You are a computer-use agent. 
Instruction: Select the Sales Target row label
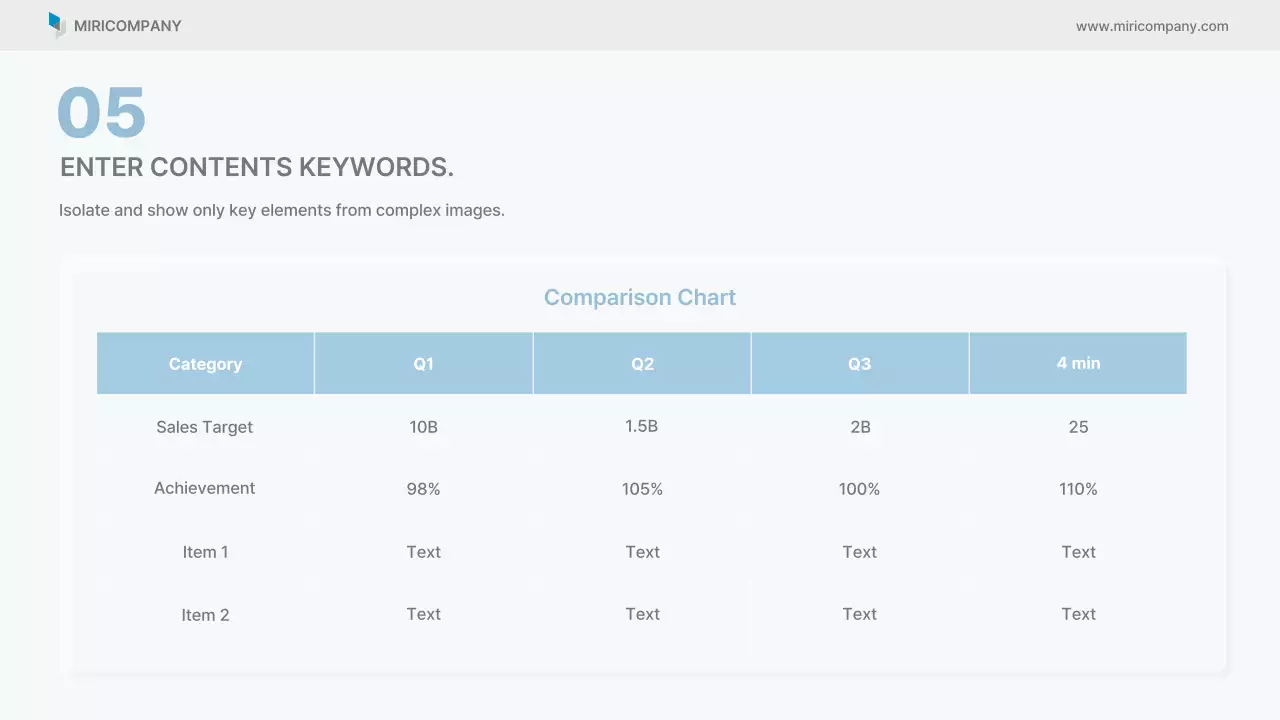[x=204, y=427]
